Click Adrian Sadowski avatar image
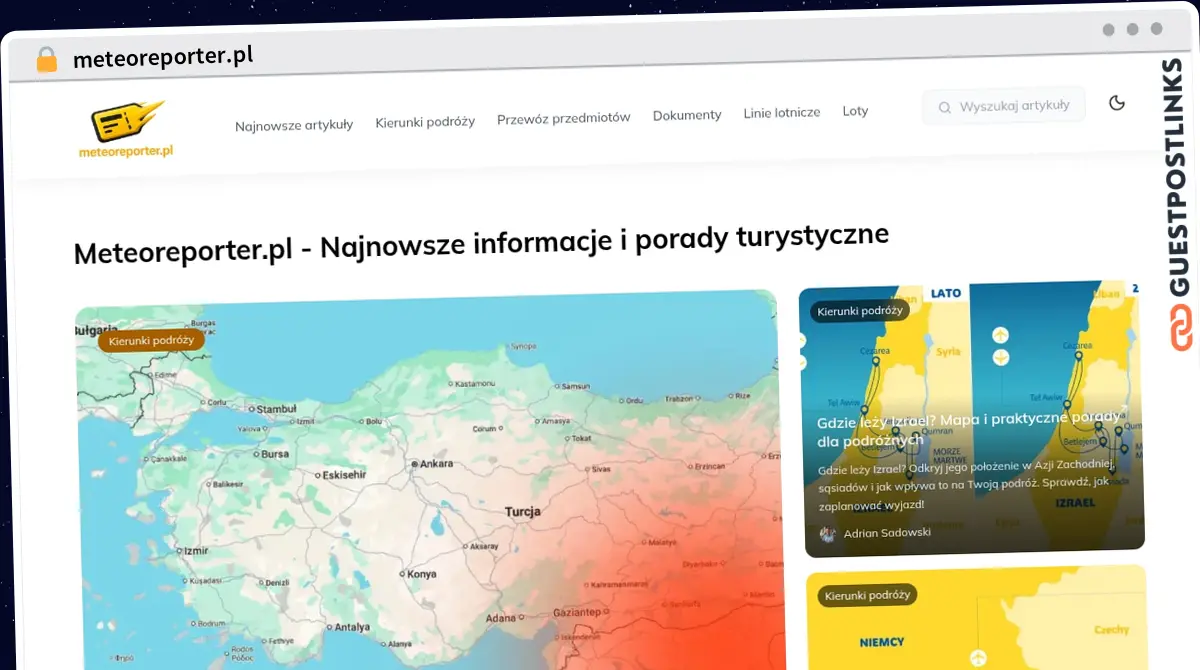Viewport: 1200px width, 670px height. [828, 534]
